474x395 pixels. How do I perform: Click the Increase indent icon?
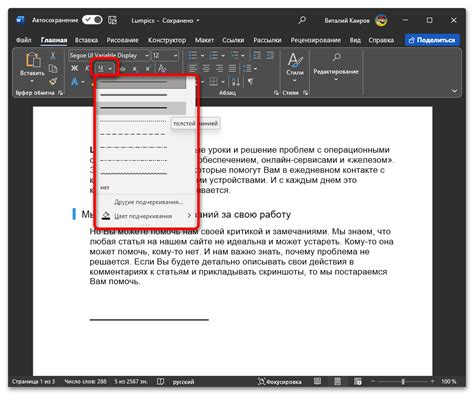tap(270, 55)
